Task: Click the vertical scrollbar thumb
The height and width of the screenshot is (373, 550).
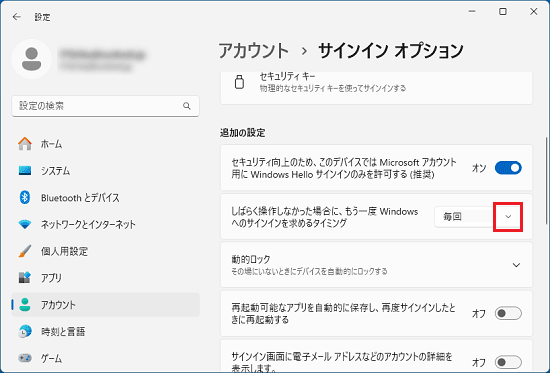Action: tap(546, 181)
